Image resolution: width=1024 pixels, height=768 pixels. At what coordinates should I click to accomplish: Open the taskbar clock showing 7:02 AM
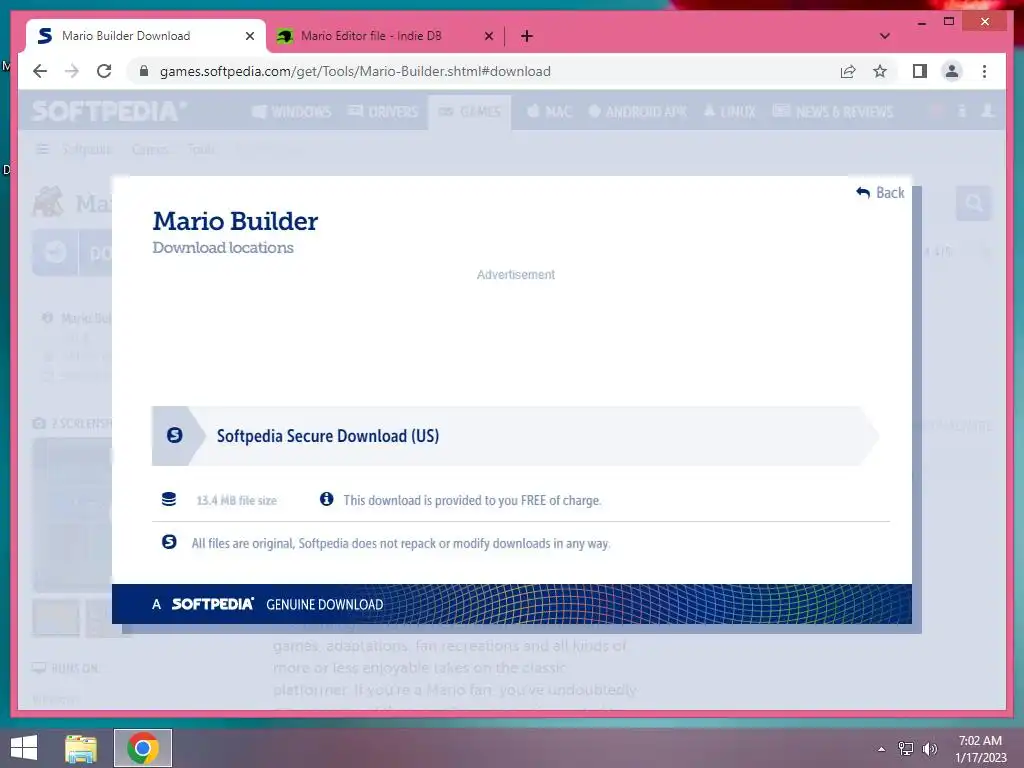coord(980,749)
